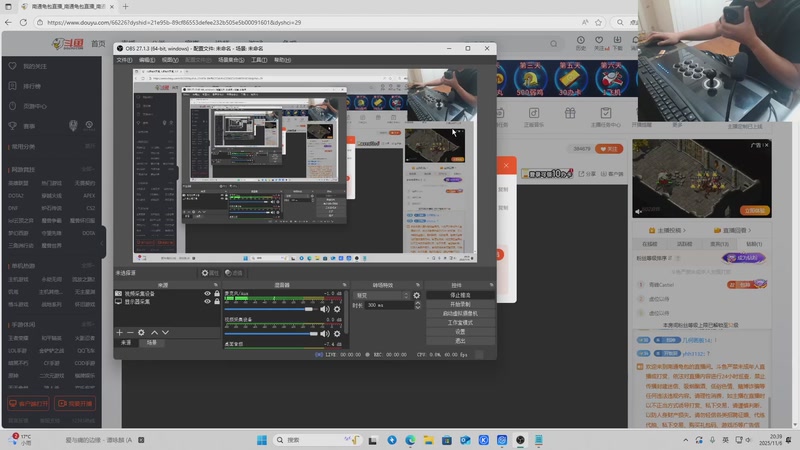The height and width of the screenshot is (450, 800).
Task: Open OBS 编辑 menu
Action: [x=147, y=60]
